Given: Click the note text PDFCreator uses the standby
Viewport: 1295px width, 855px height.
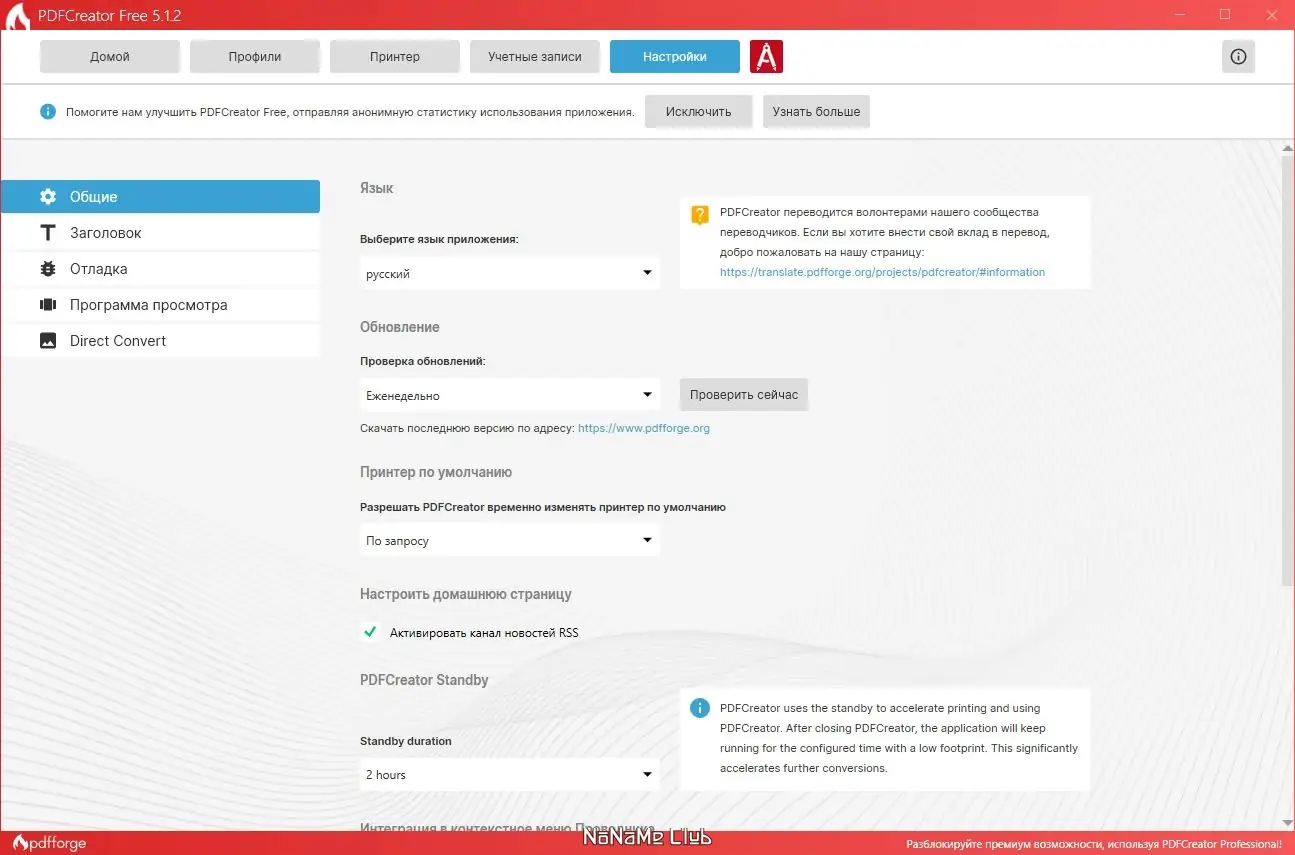Looking at the screenshot, I should point(900,738).
